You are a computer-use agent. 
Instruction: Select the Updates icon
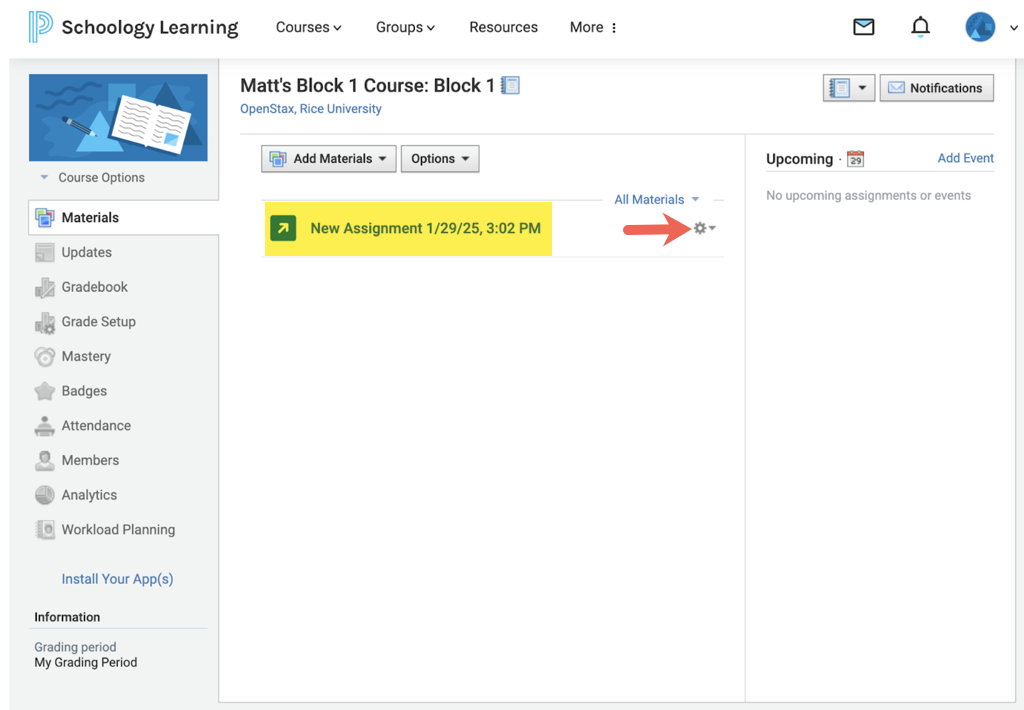coord(45,252)
